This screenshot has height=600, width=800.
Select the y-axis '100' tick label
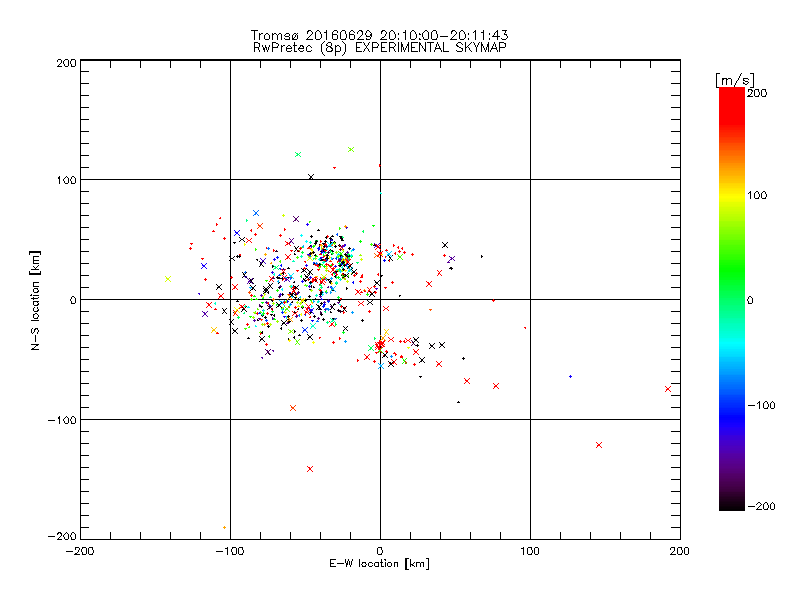point(66,180)
